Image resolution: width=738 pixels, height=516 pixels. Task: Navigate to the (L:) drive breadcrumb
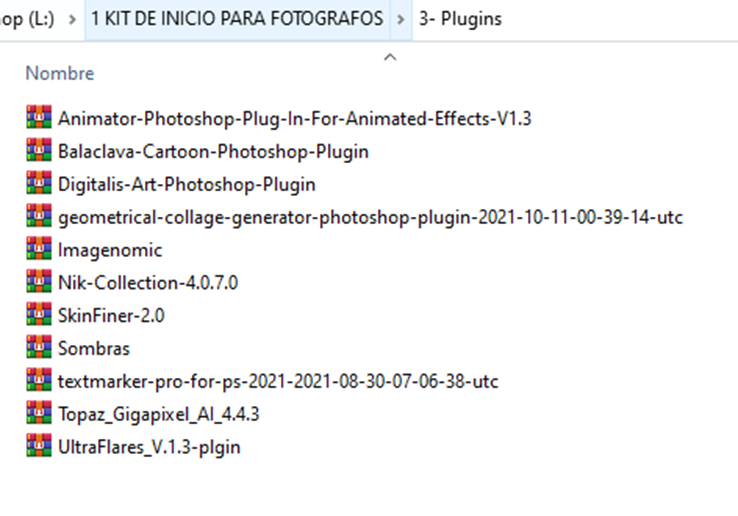[27, 19]
